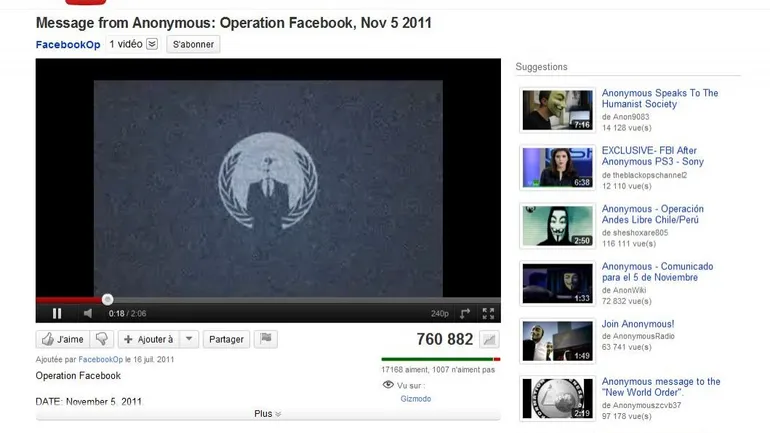Viewport: 770px width, 433px height.
Task: Click the Suggestions heading
Action: tap(541, 67)
